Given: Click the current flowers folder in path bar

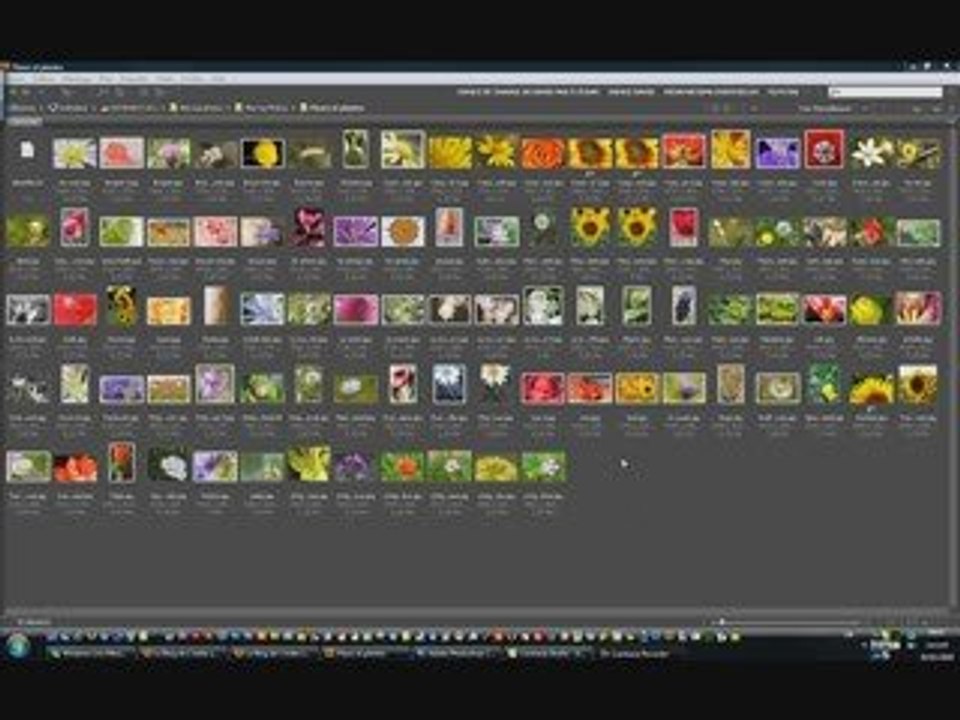Looking at the screenshot, I should (332, 108).
